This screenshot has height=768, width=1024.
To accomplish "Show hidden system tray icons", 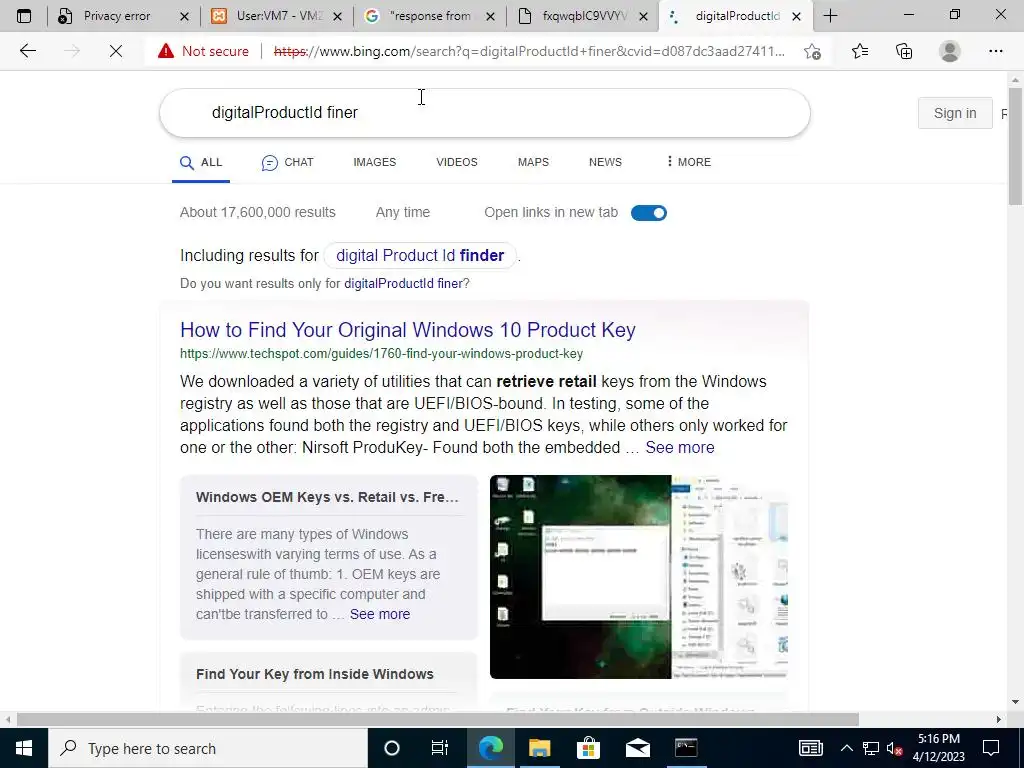I will [846, 748].
